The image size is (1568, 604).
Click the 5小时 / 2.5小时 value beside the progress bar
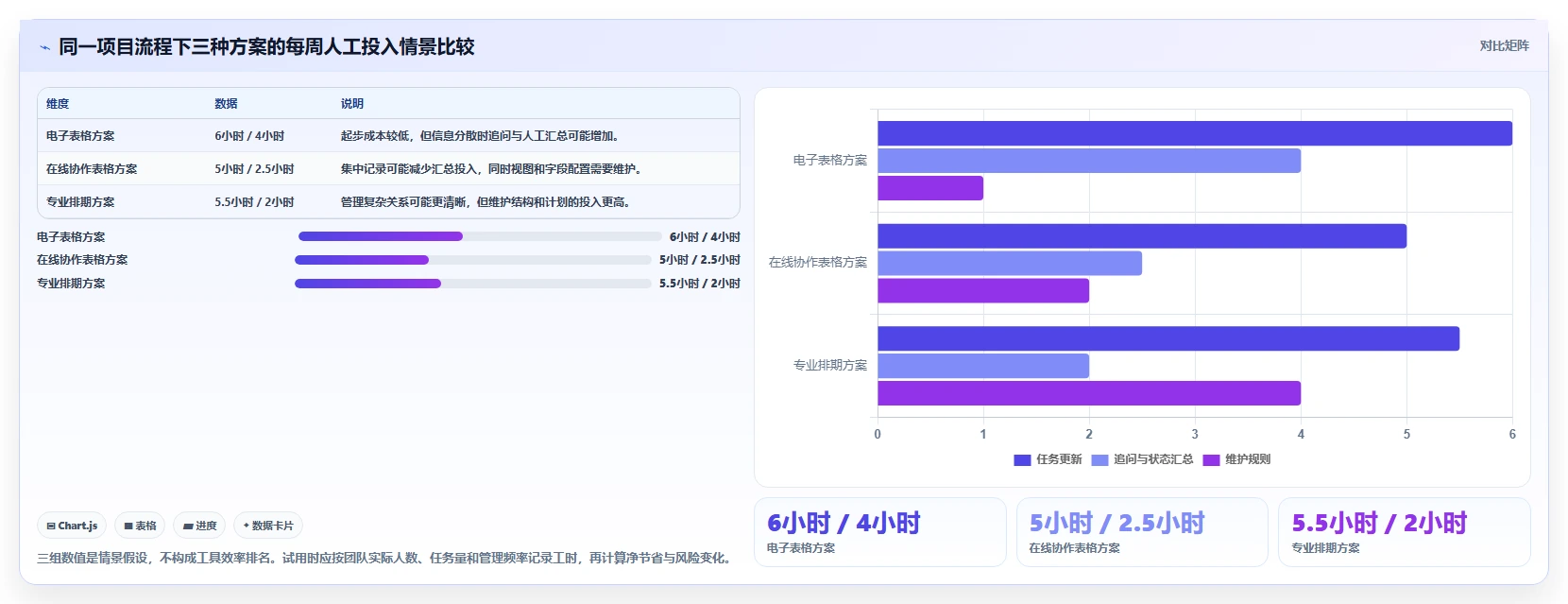click(700, 260)
